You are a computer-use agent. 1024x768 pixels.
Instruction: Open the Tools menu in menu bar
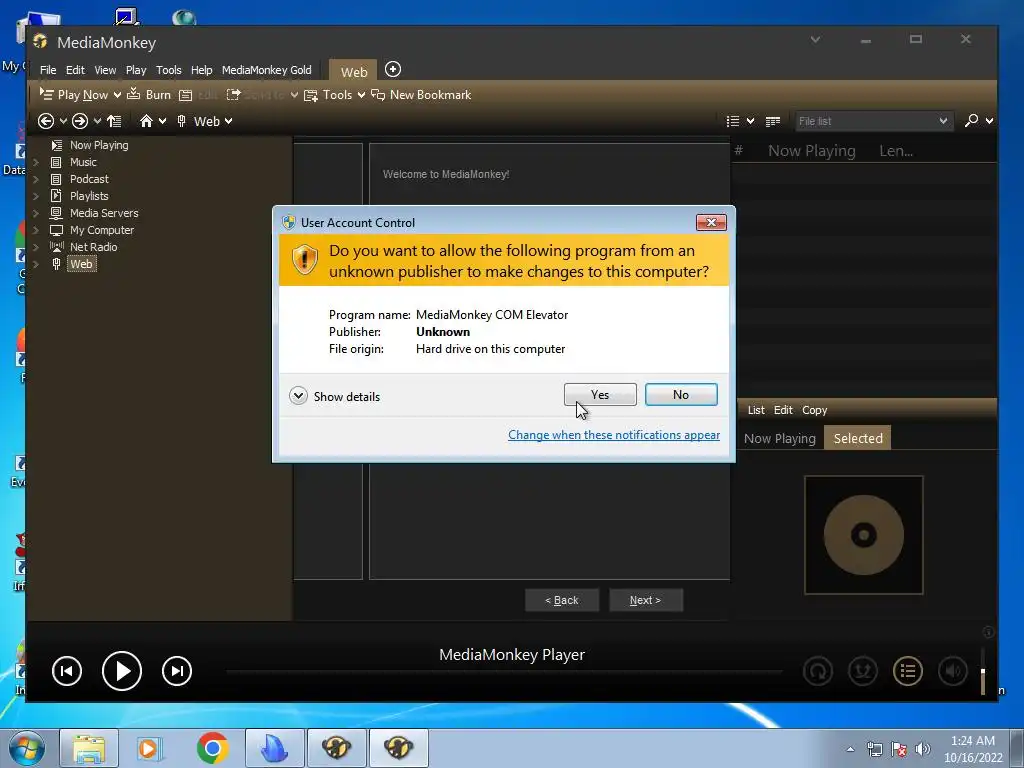168,70
